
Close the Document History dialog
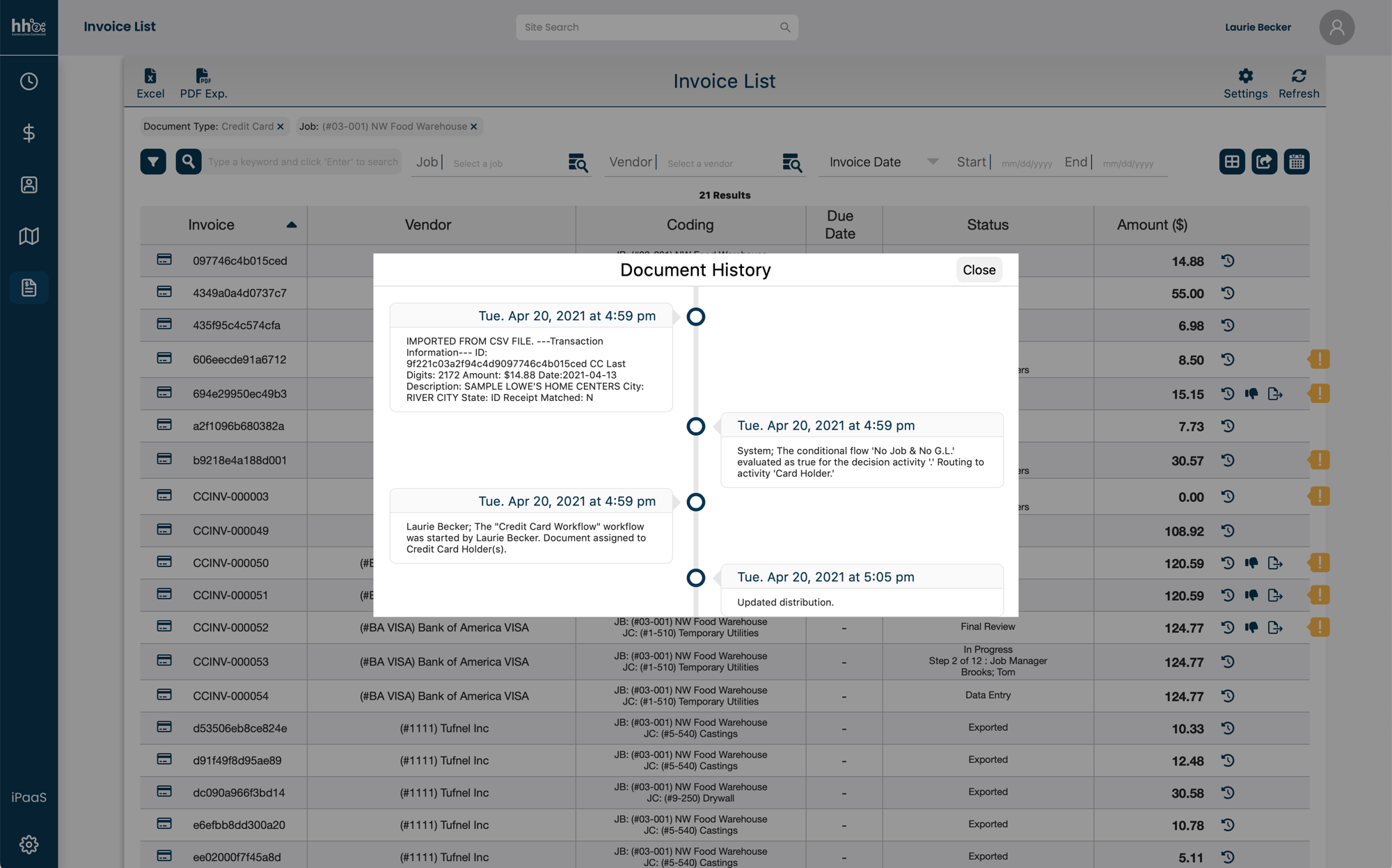[x=979, y=270]
